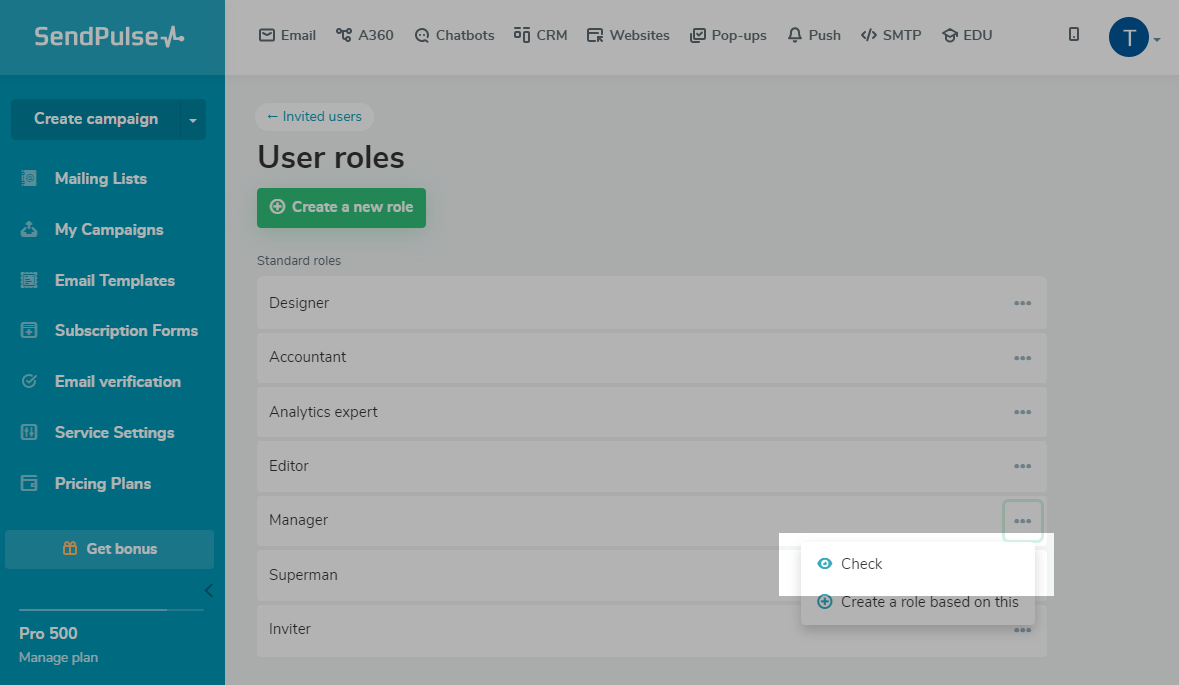Click the Manage plan link
The image size is (1179, 685).
coord(58,658)
